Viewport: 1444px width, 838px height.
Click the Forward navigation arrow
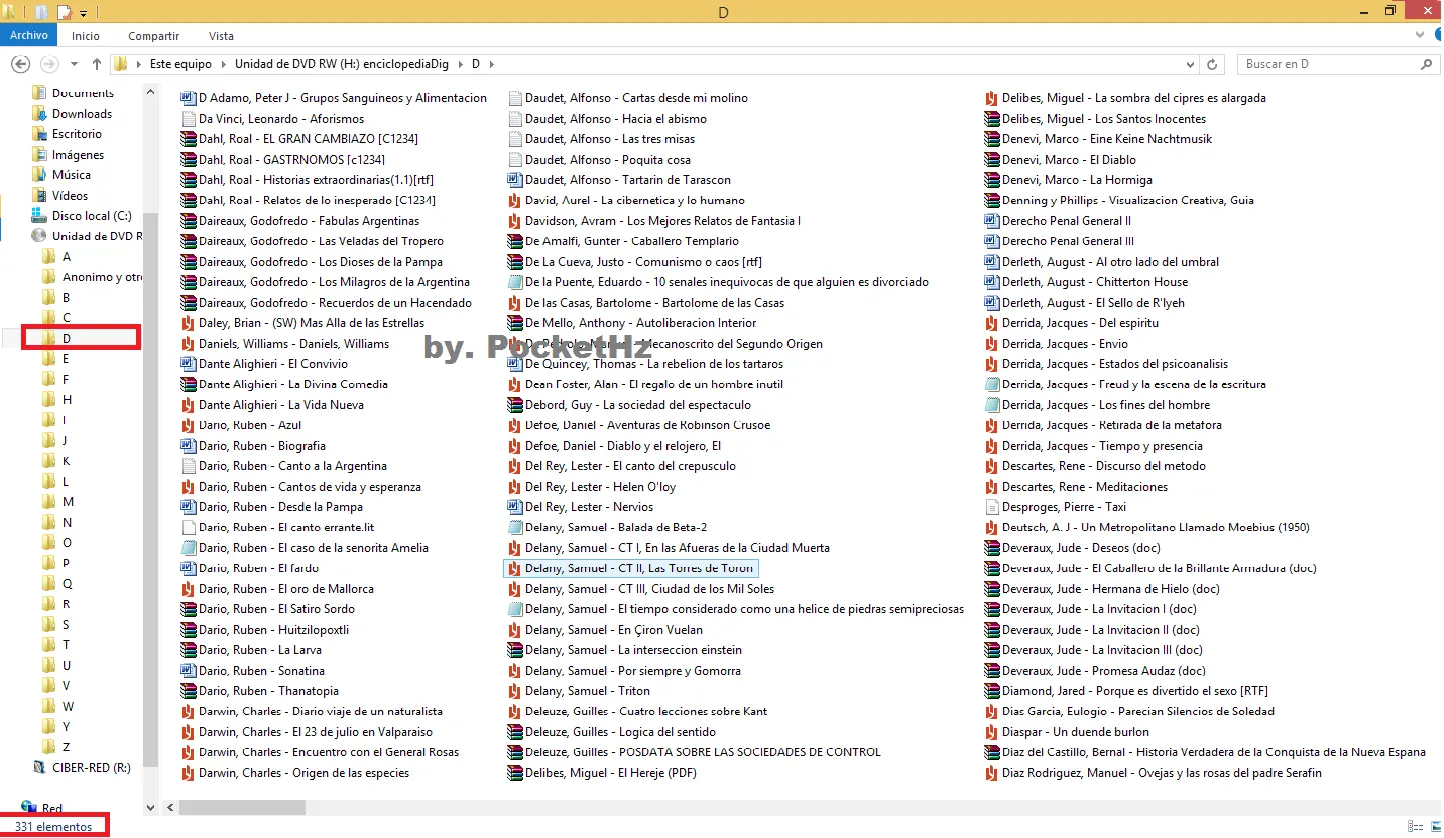[48, 64]
